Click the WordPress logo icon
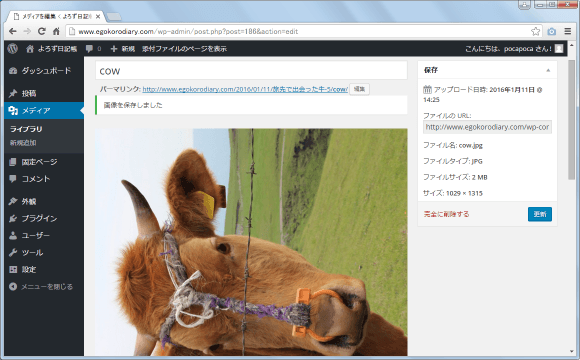 coord(13,48)
